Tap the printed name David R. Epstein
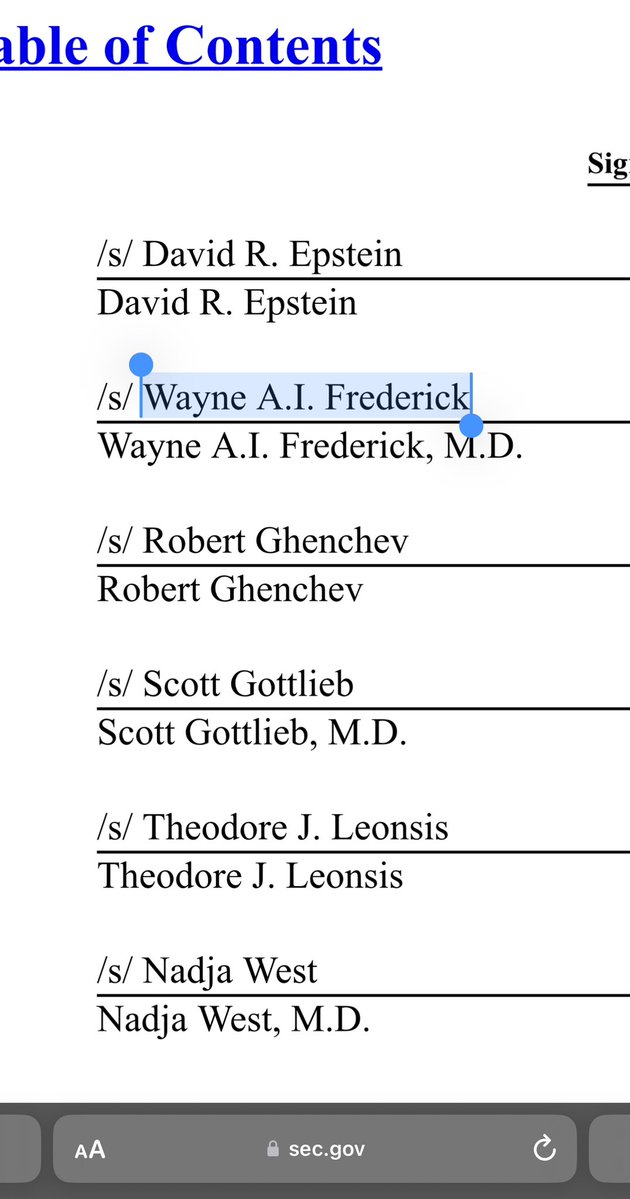630x1199 pixels. 227,302
